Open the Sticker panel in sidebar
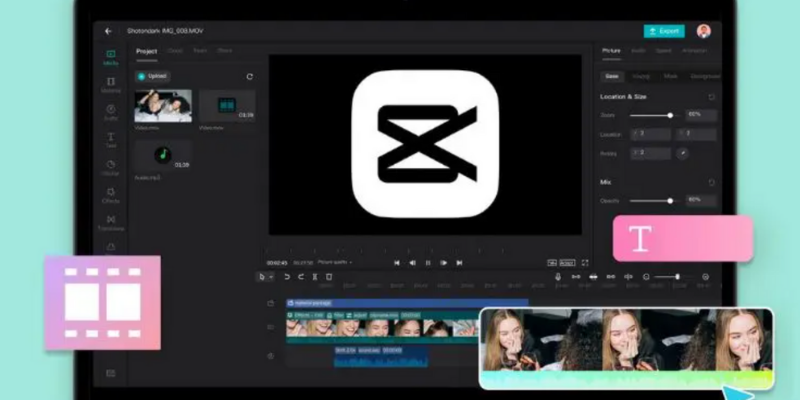800x400 pixels. pyautogui.click(x=111, y=167)
